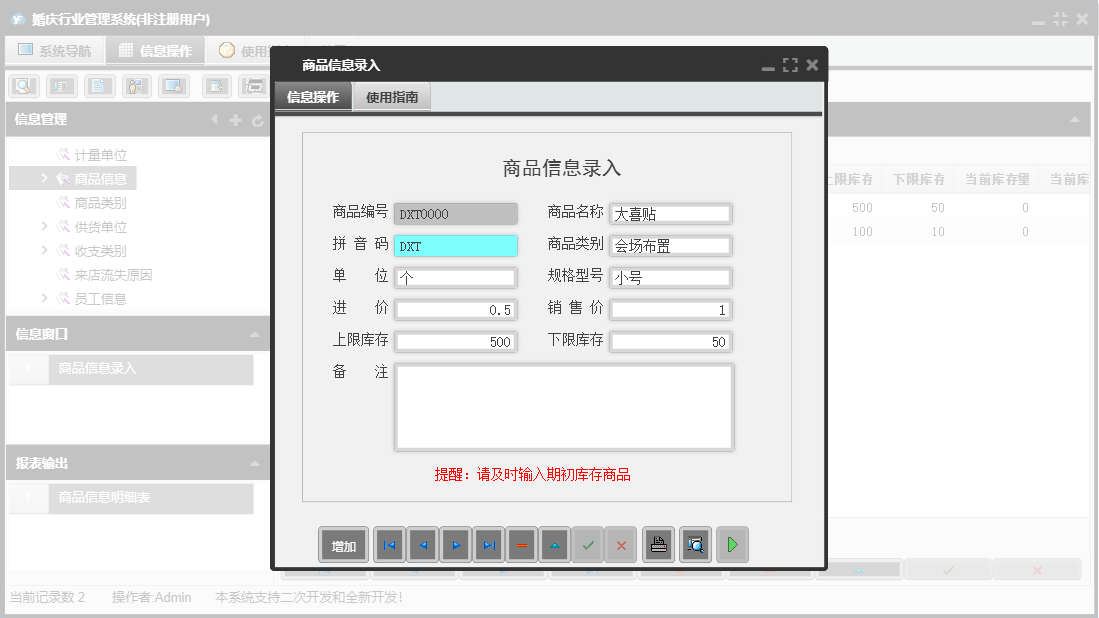The height and width of the screenshot is (618, 1099).
Task: Go to the previous record icon
Action: click(422, 544)
